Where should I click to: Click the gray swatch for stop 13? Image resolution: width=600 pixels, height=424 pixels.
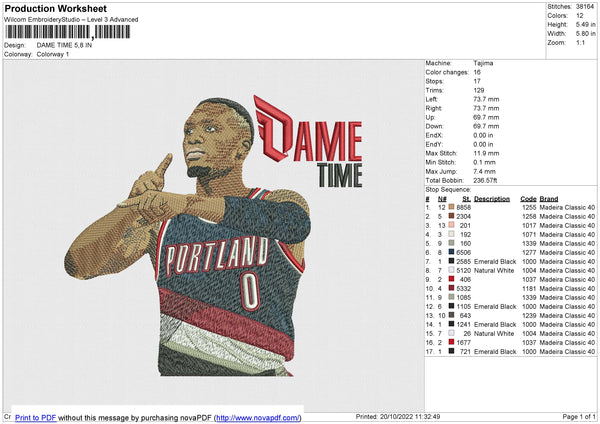pos(451,315)
